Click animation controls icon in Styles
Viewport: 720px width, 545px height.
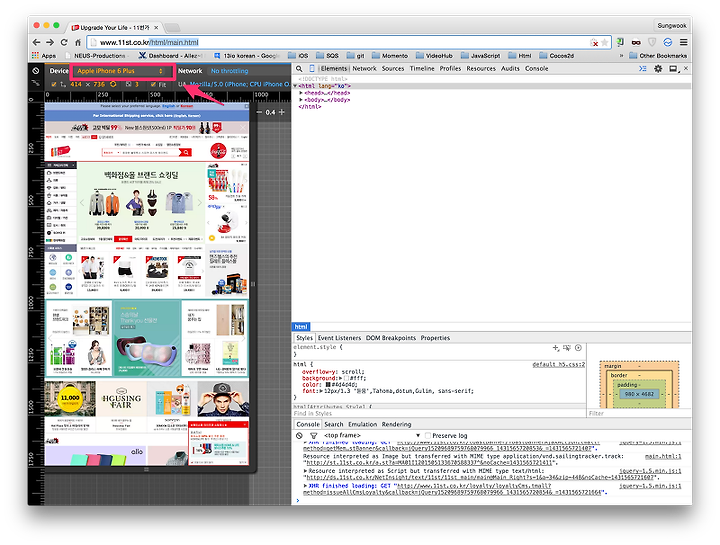tap(579, 348)
